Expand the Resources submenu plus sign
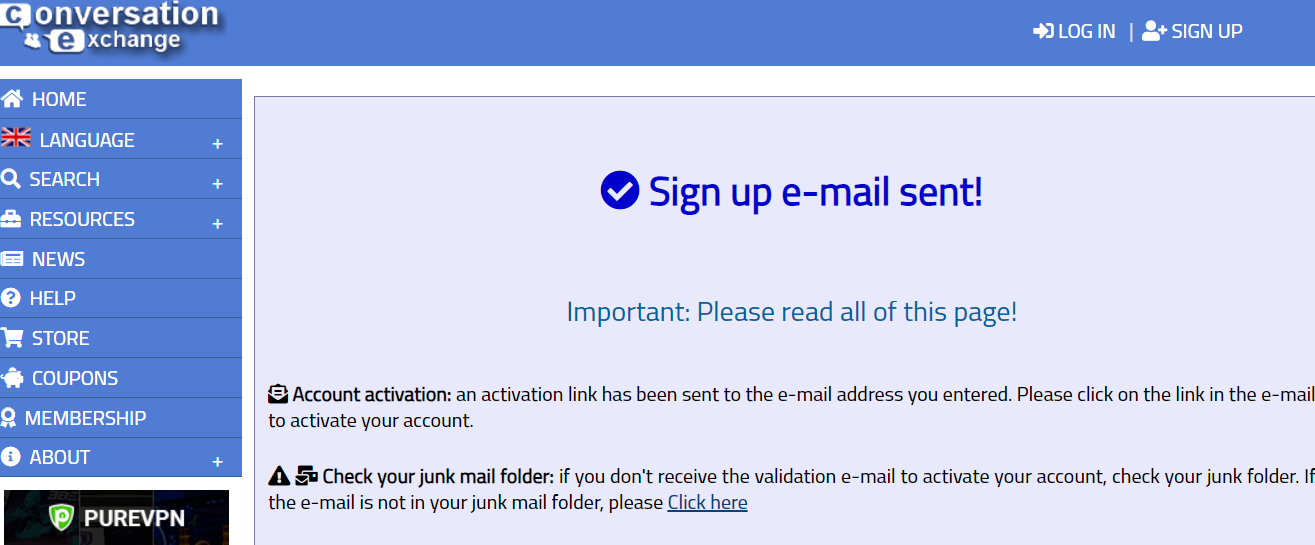 217,224
